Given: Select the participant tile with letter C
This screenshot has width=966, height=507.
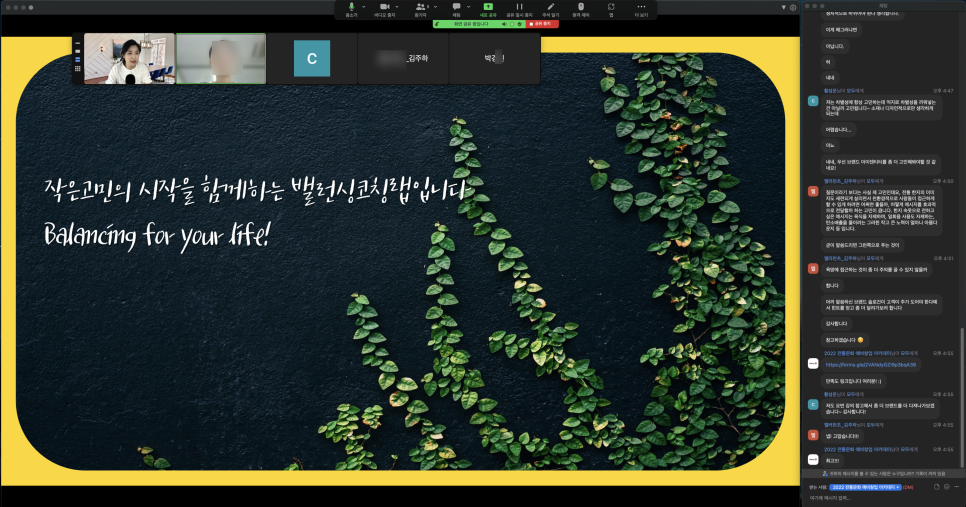Looking at the screenshot, I should coord(312,59).
